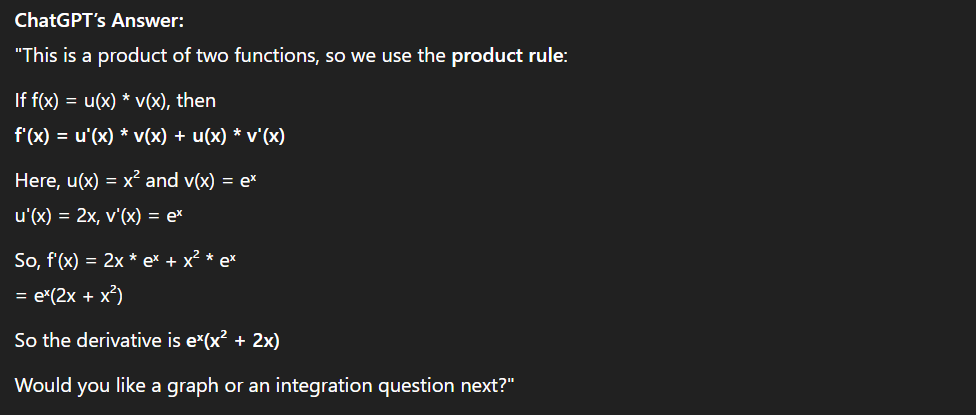Click the bold term "u'(x) * v(x)"

[x=121, y=136]
